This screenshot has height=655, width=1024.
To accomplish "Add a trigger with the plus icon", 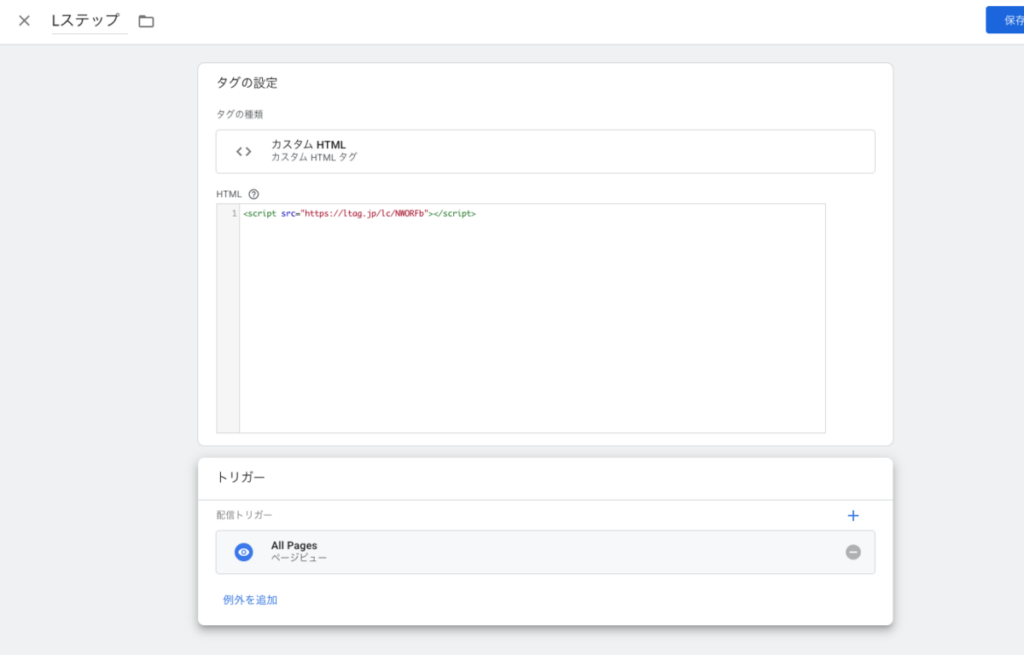I will coord(853,516).
